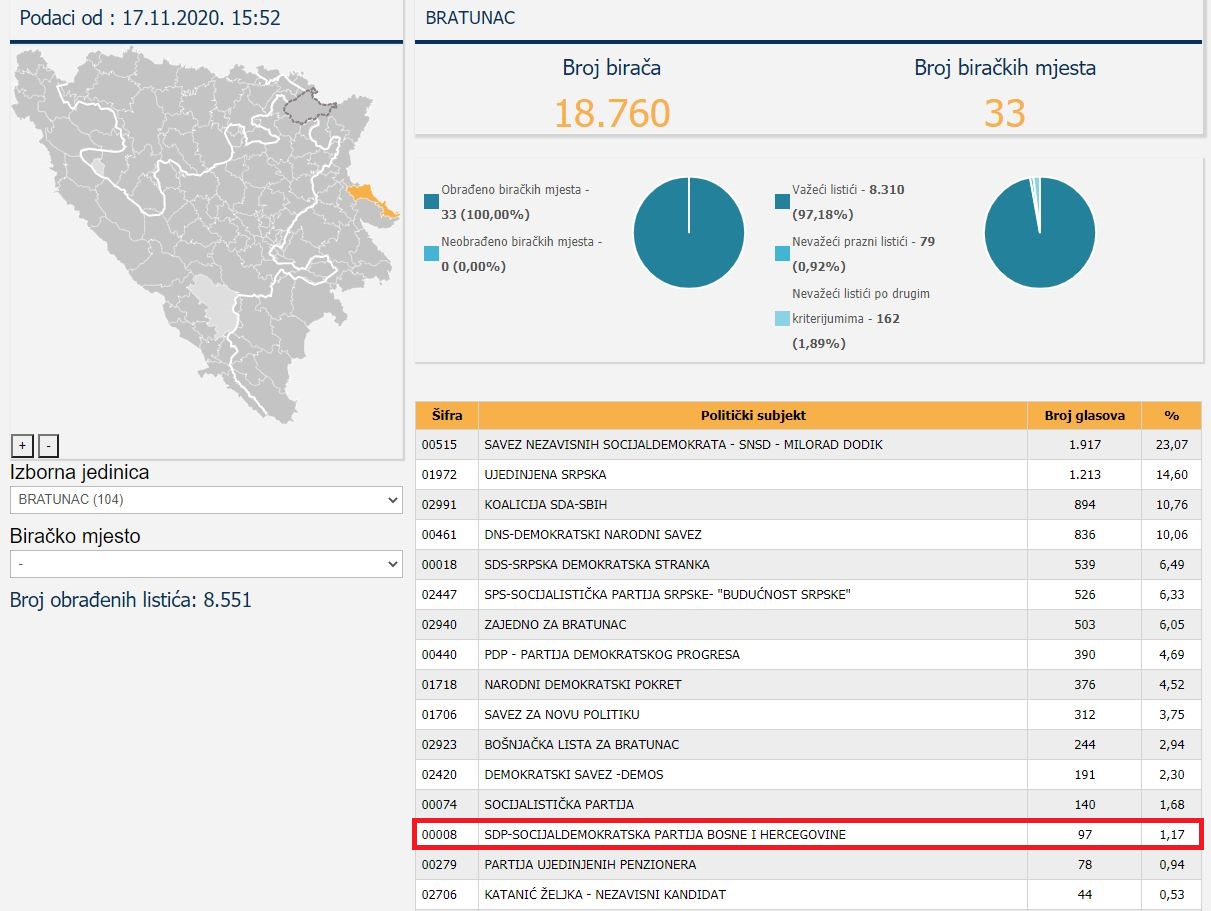Click the Obrađeno biračkih mjesta legend swatch

coord(431,202)
